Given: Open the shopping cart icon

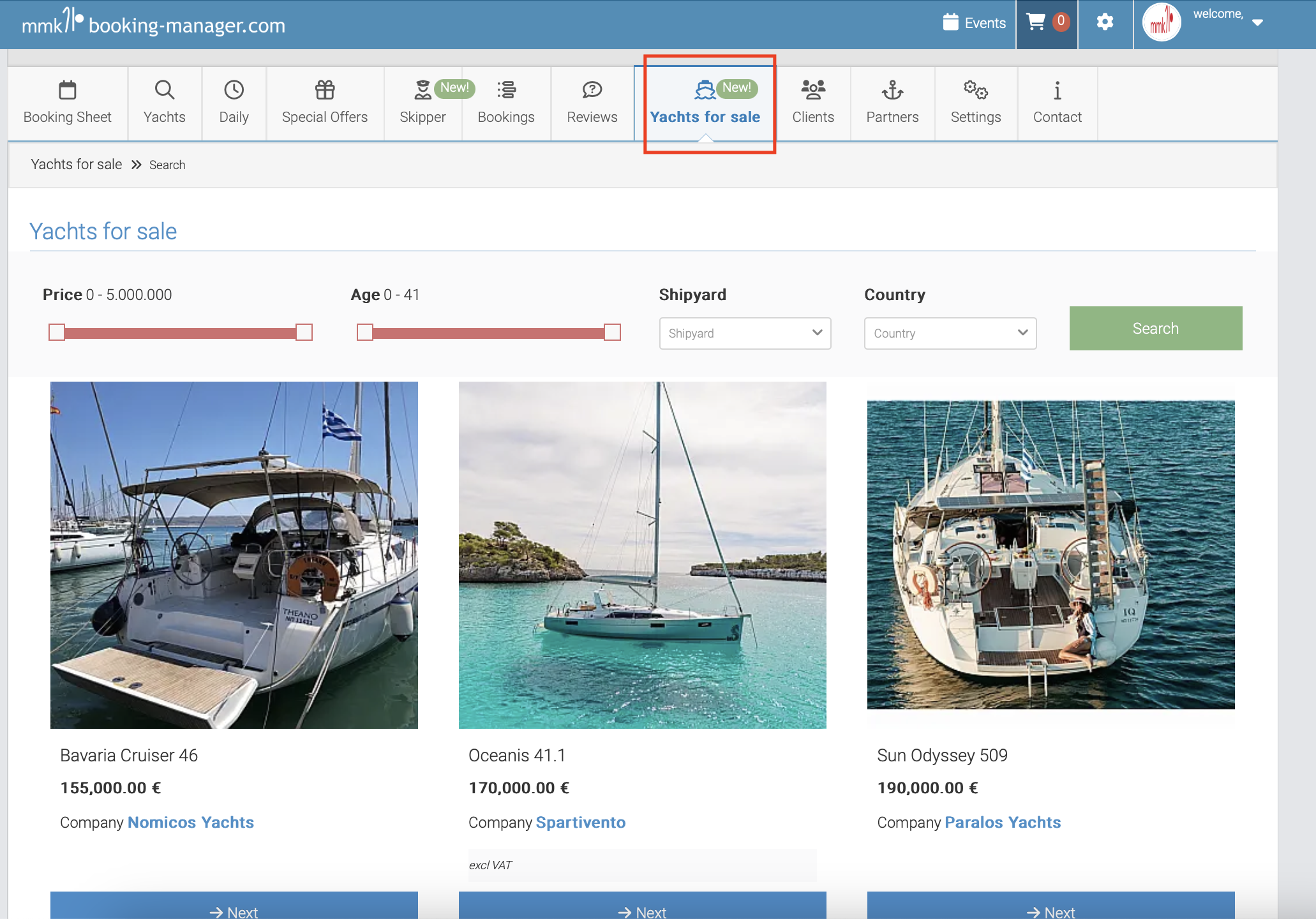Looking at the screenshot, I should pyautogui.click(x=1035, y=22).
